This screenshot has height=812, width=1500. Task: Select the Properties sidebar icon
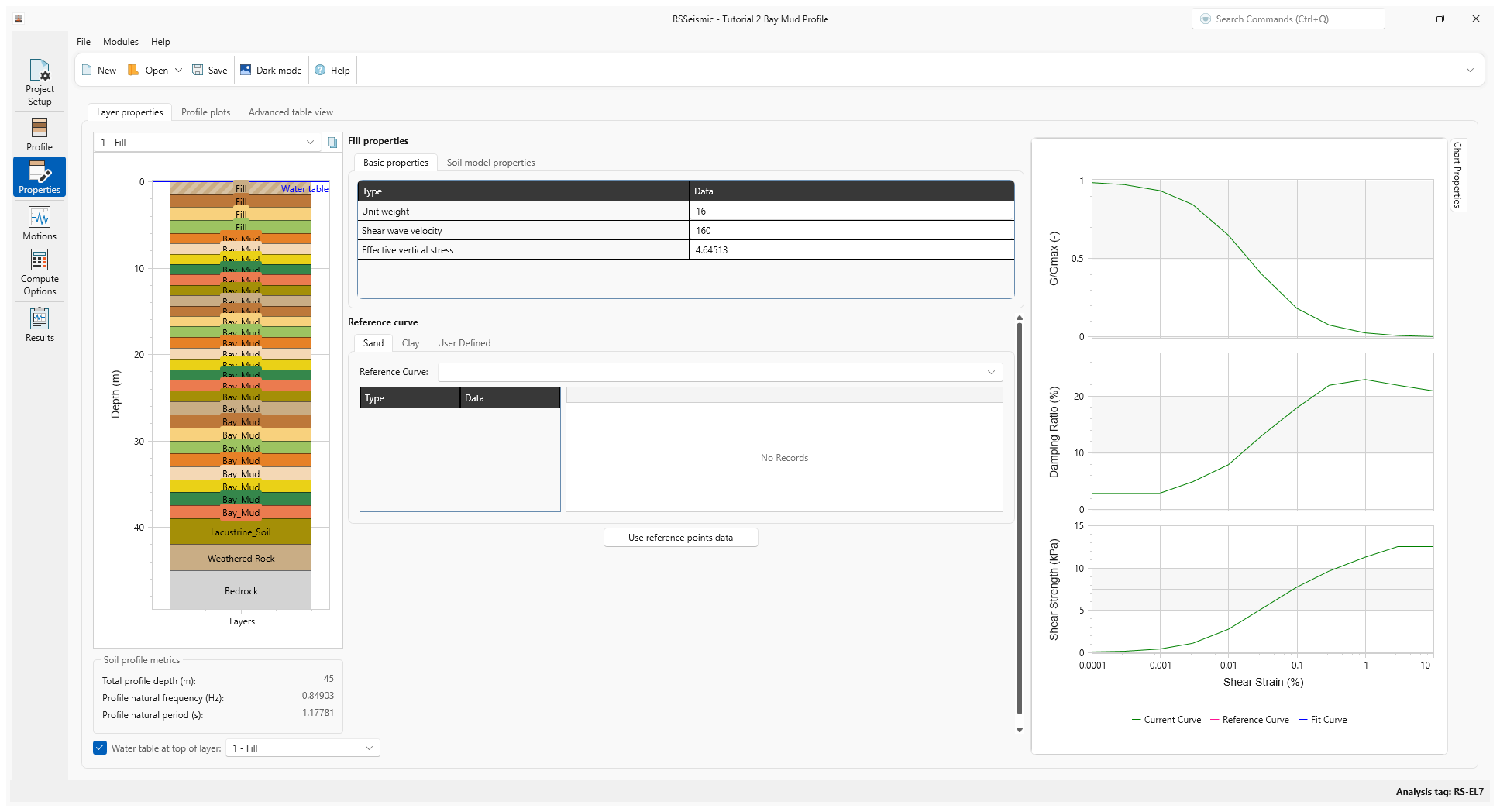point(40,177)
